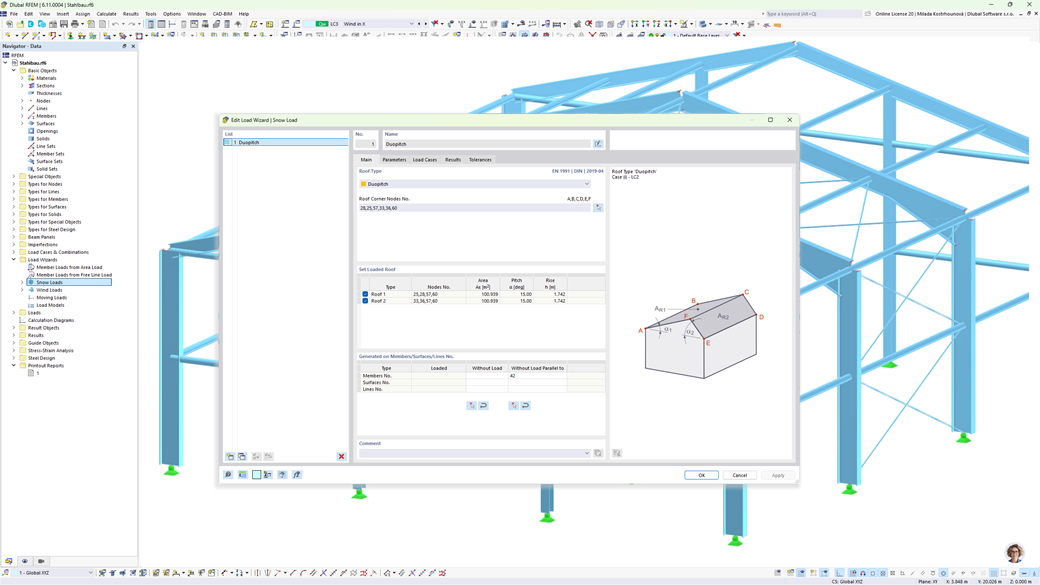Click the Save icon in the main toolbar
Viewport: 1040px width, 585px height.
(62, 24)
